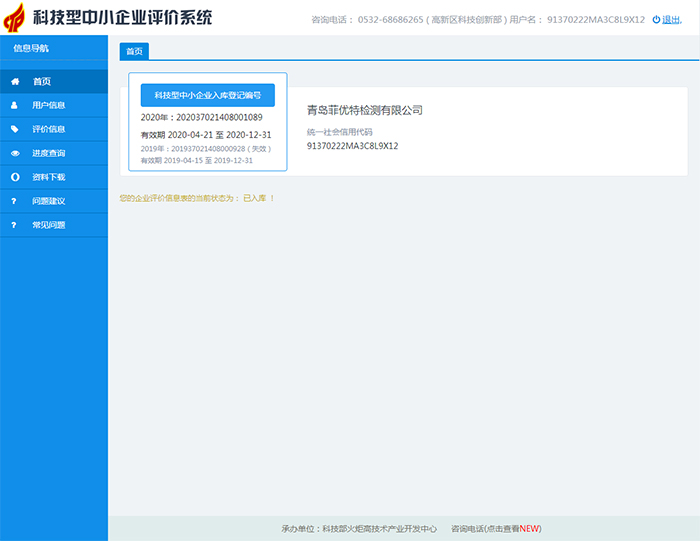Viewport: 700px width, 541px height.
Task: Click the home icon beside 首页
Action: [x=15, y=82]
